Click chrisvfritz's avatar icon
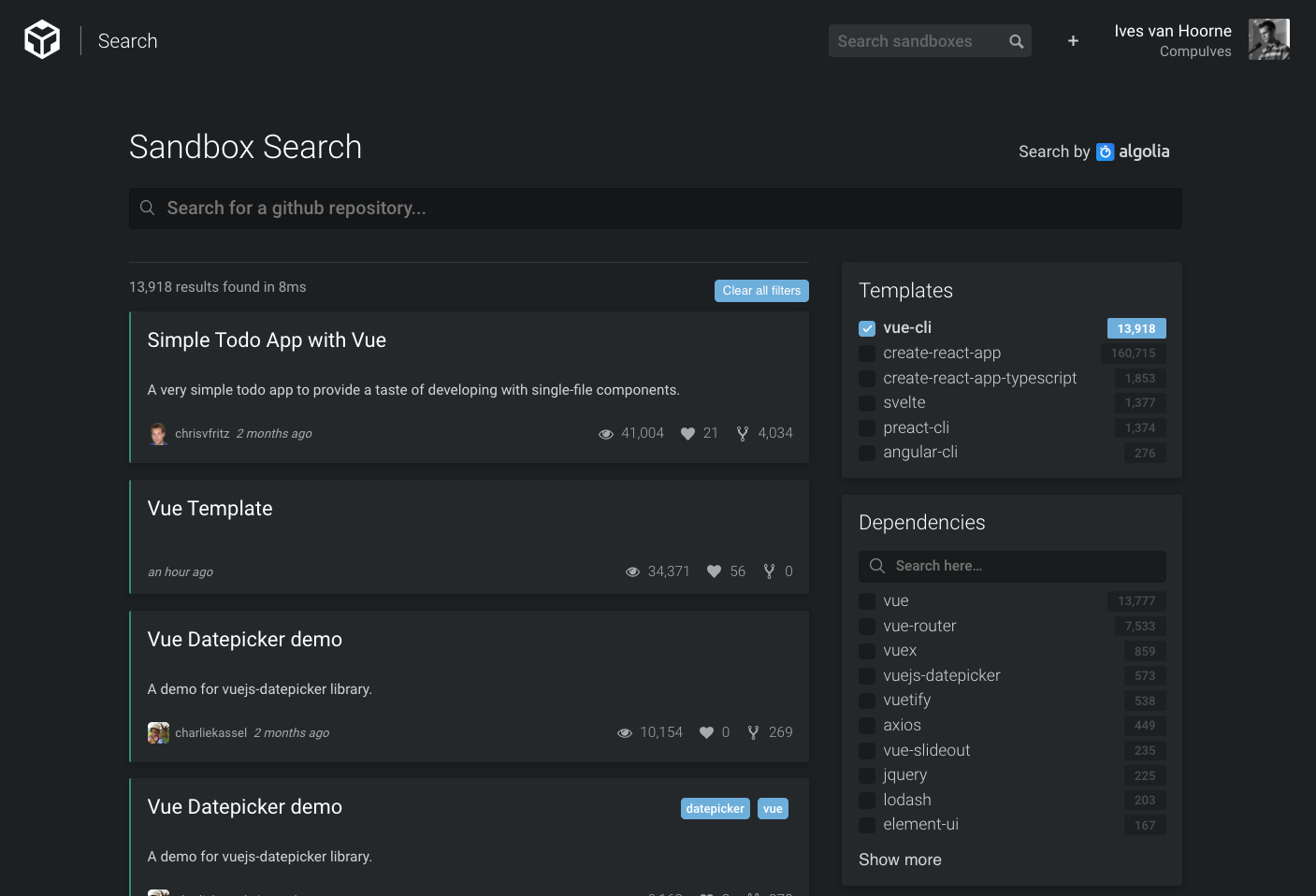This screenshot has width=1316, height=896. pos(158,434)
